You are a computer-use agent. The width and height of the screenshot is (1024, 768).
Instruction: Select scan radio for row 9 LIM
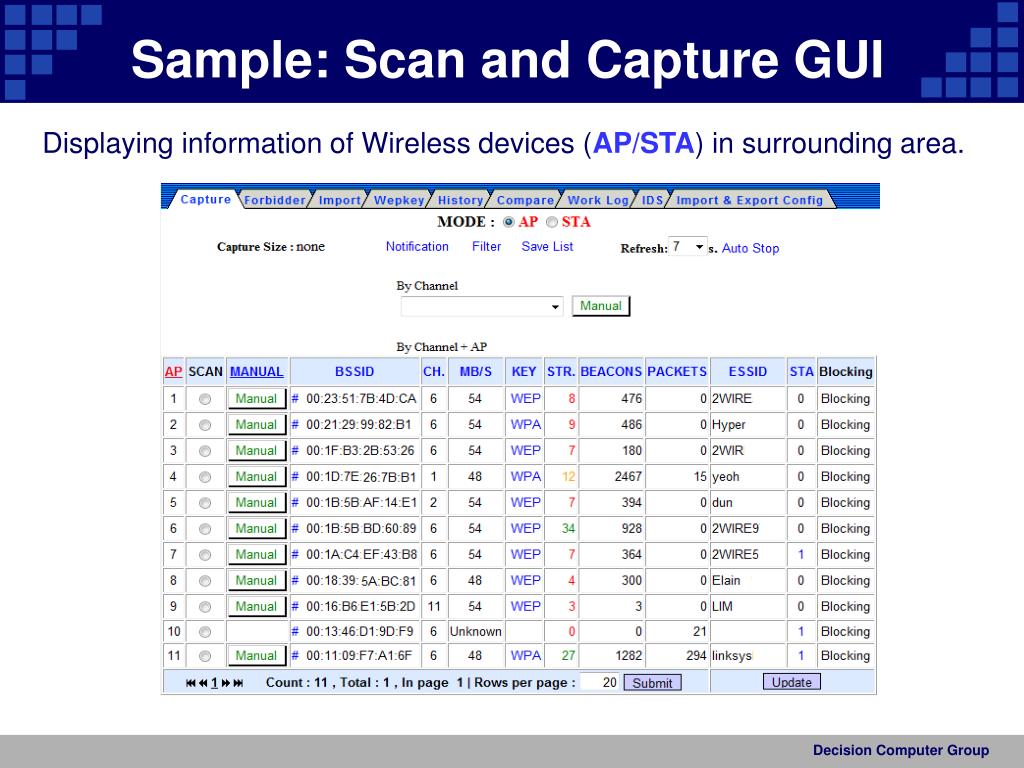pos(205,607)
